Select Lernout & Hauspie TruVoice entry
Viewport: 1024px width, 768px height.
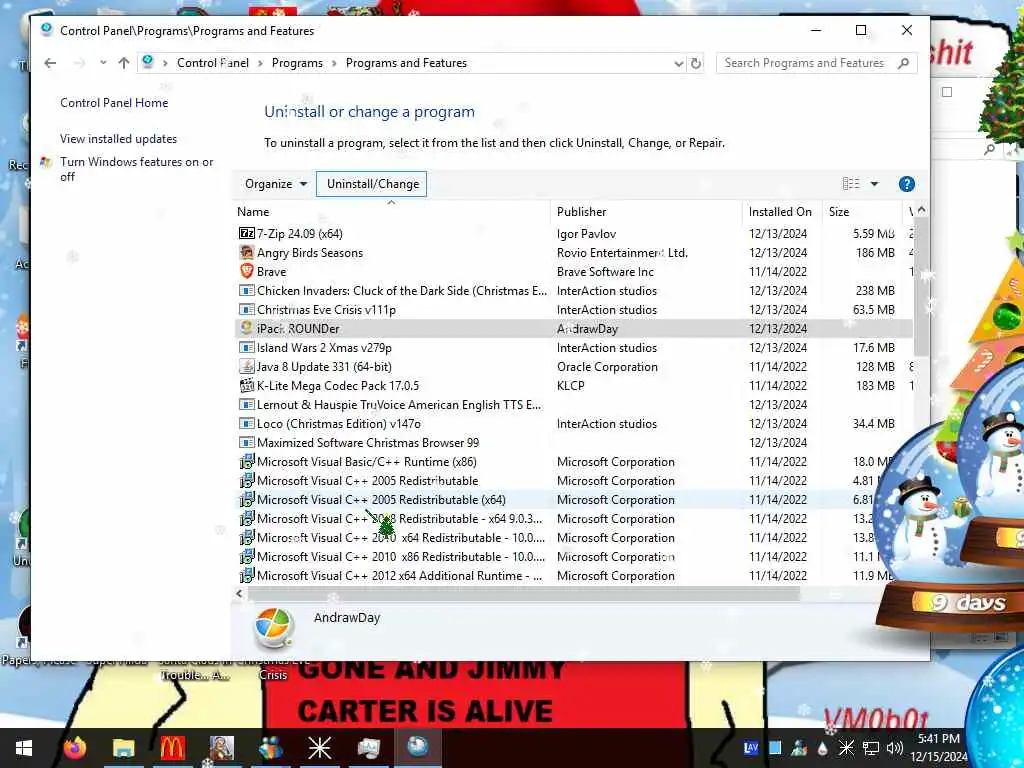pyautogui.click(x=573, y=404)
